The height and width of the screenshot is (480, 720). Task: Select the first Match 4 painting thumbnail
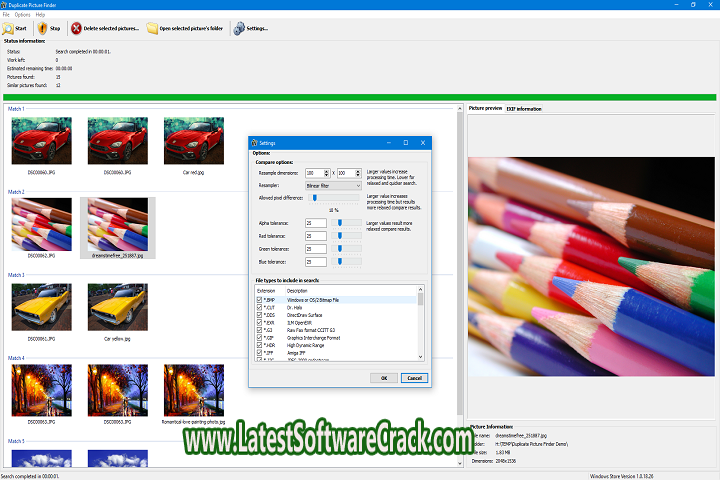42,390
